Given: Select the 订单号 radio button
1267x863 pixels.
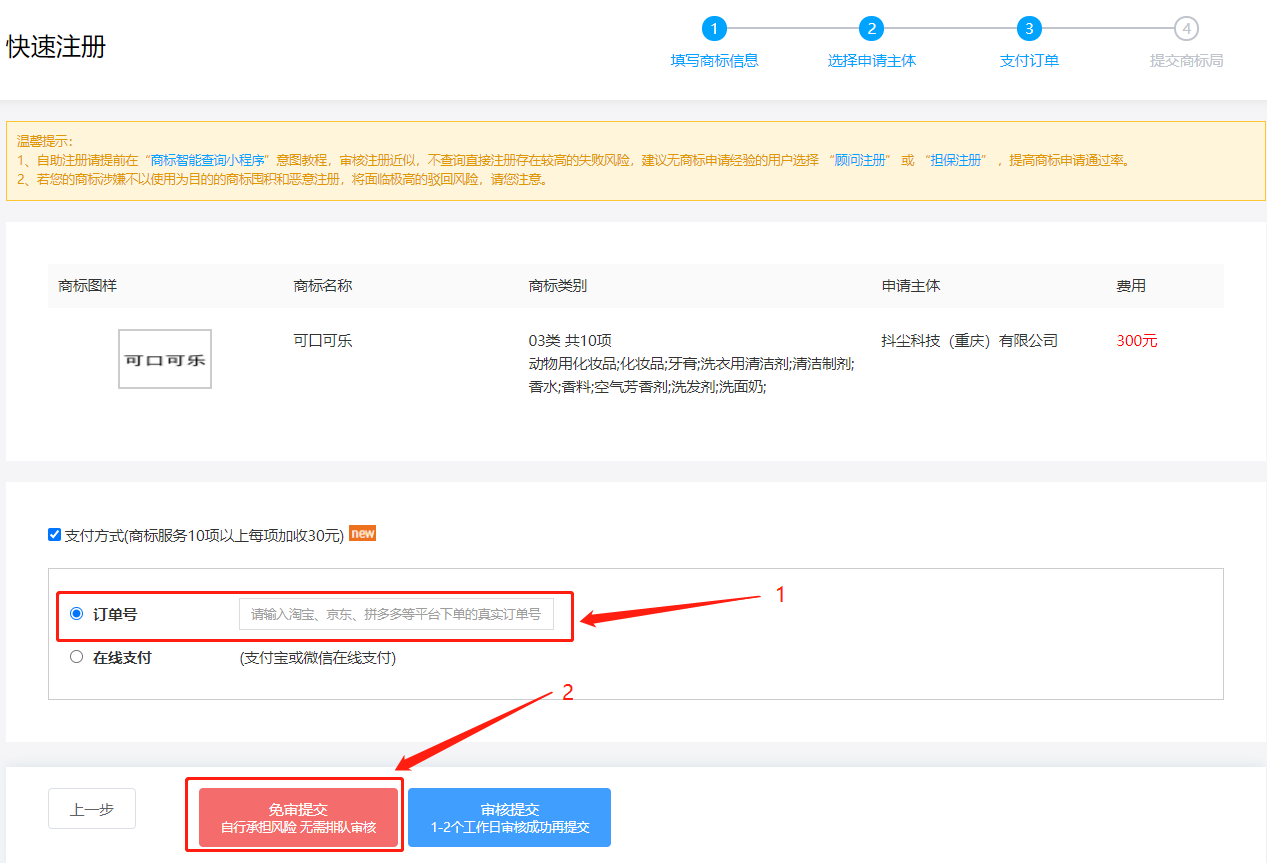Looking at the screenshot, I should 77,614.
